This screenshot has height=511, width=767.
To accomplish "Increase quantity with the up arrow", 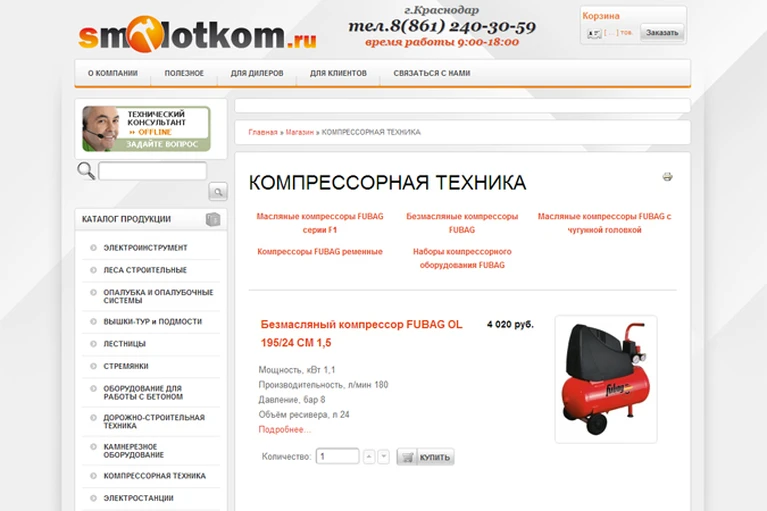I will click(x=369, y=457).
